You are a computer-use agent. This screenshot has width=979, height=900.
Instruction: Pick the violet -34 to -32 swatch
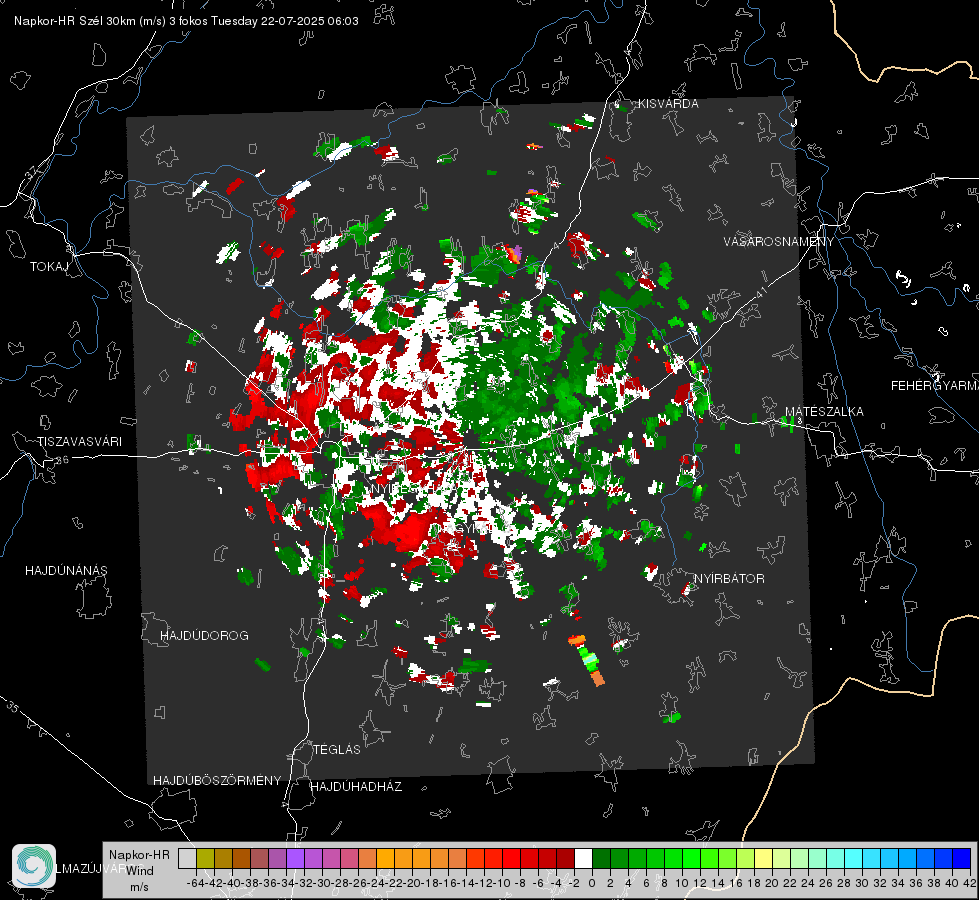pos(295,858)
